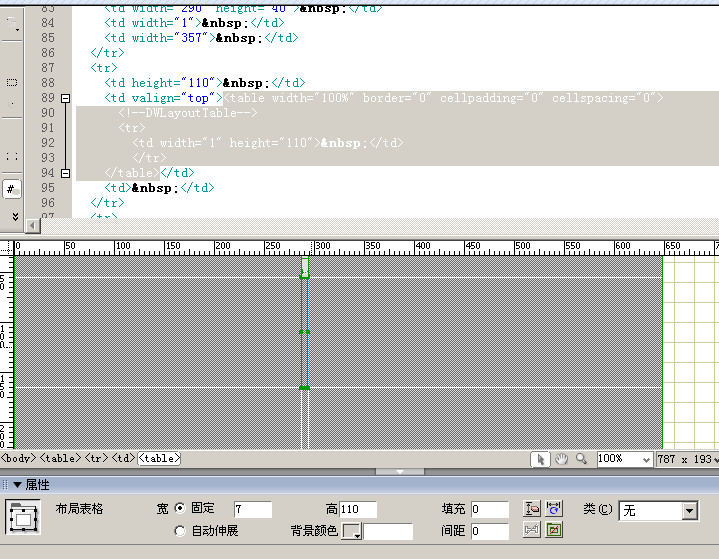Select the 固定 width radio button

click(x=180, y=508)
